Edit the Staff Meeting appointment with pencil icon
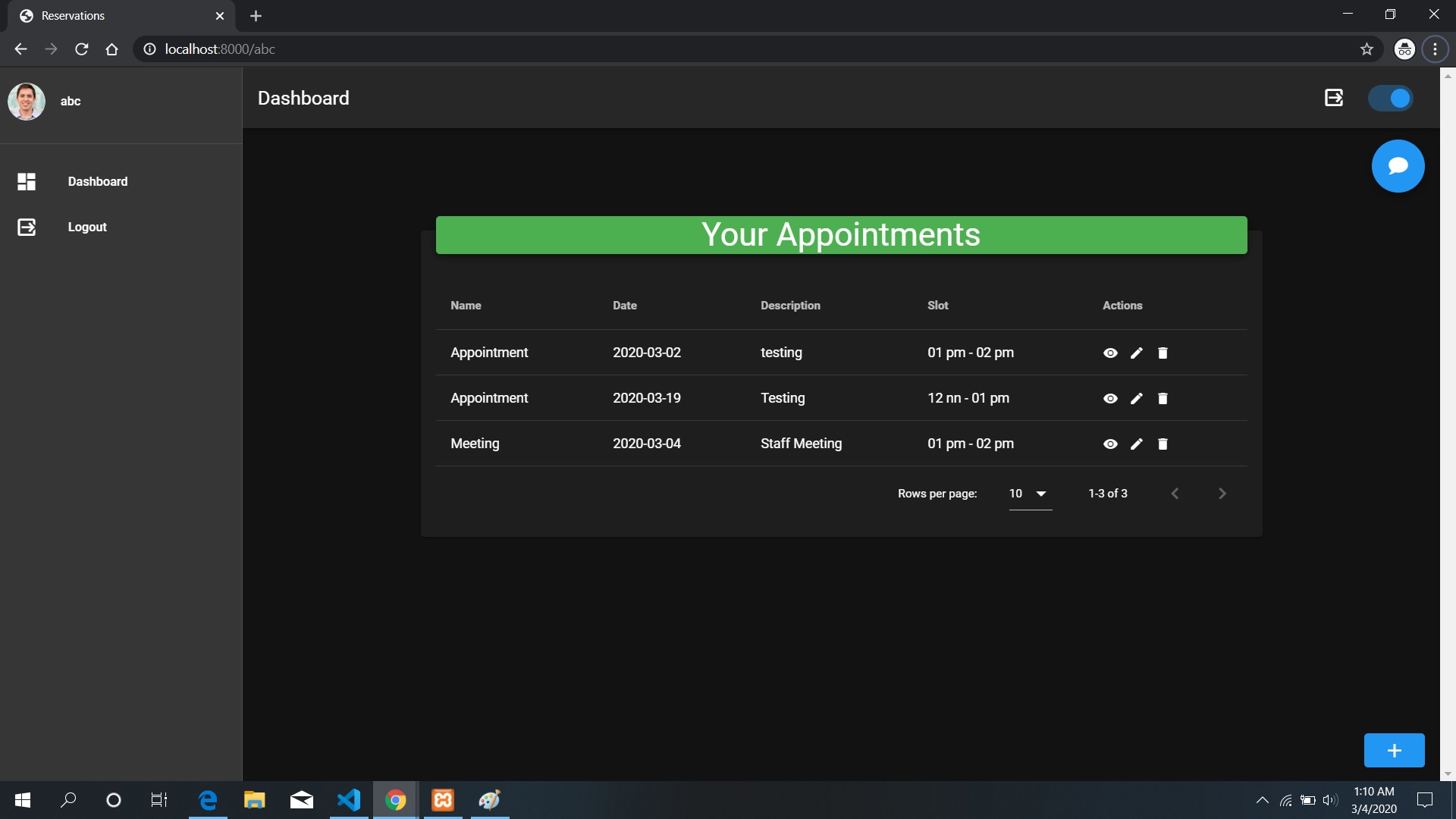This screenshot has height=819, width=1456. (x=1136, y=444)
